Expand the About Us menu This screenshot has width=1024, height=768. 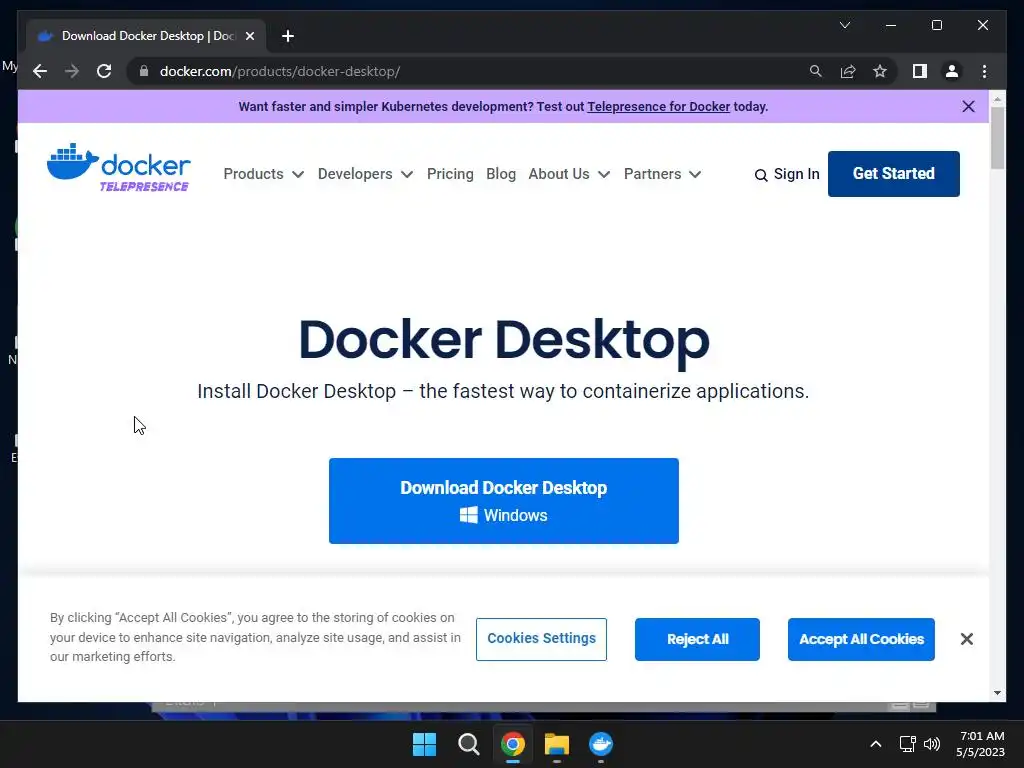[569, 174]
